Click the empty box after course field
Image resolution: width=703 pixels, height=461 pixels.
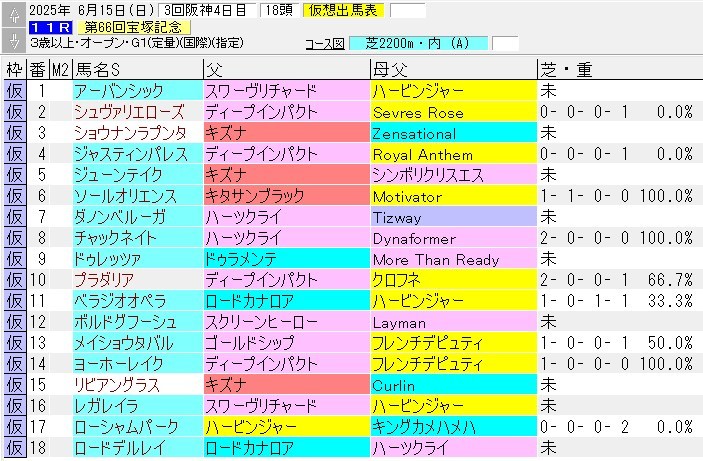(505, 43)
